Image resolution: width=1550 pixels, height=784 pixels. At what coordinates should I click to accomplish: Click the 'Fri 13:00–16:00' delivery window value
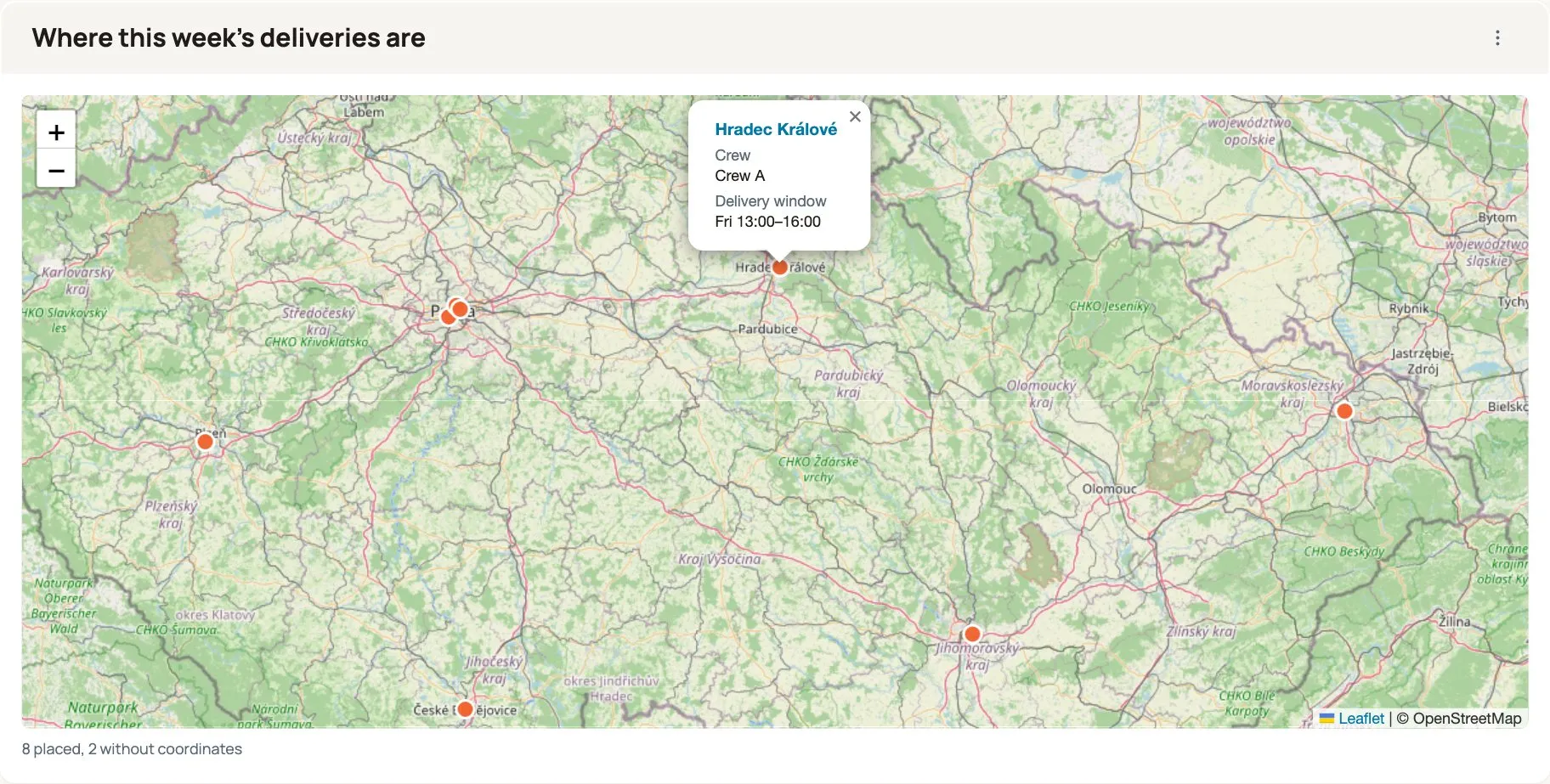tap(767, 222)
